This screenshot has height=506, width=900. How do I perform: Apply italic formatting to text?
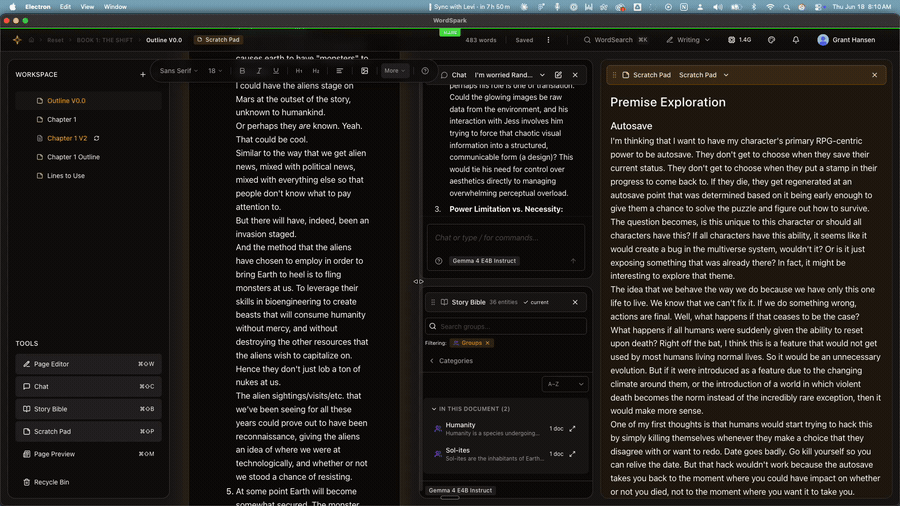[x=259, y=71]
